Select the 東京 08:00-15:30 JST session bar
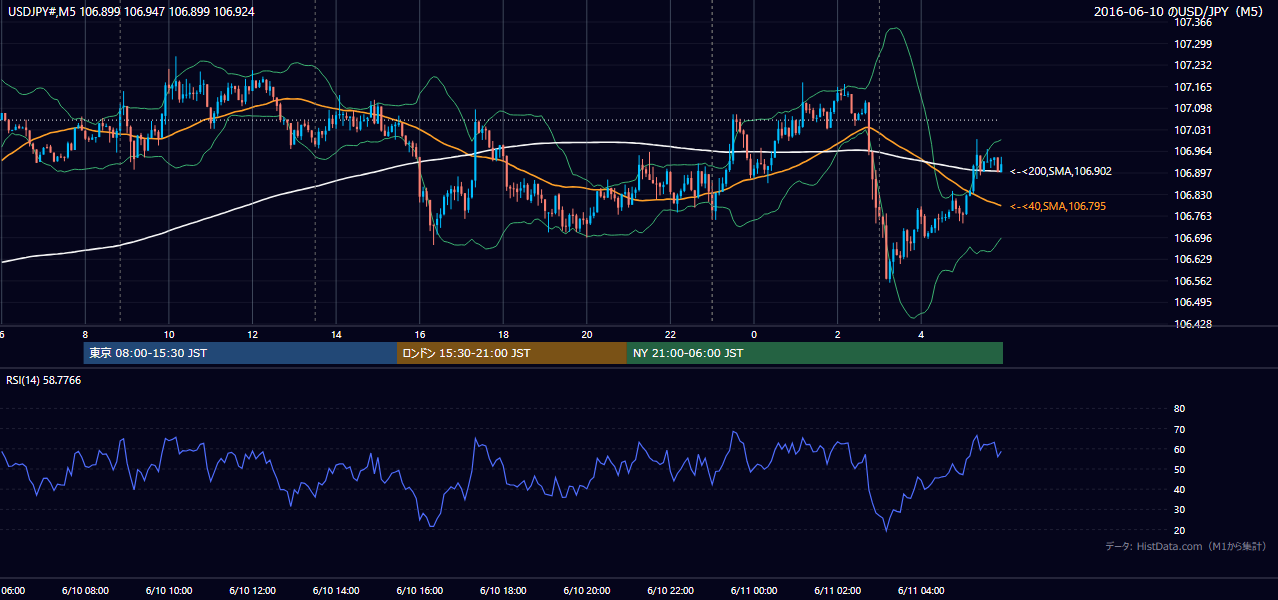 pyautogui.click(x=240, y=353)
